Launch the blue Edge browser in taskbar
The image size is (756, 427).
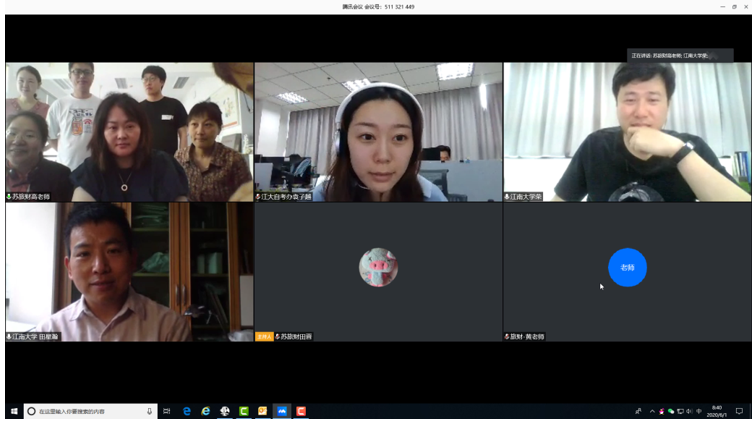[187, 411]
